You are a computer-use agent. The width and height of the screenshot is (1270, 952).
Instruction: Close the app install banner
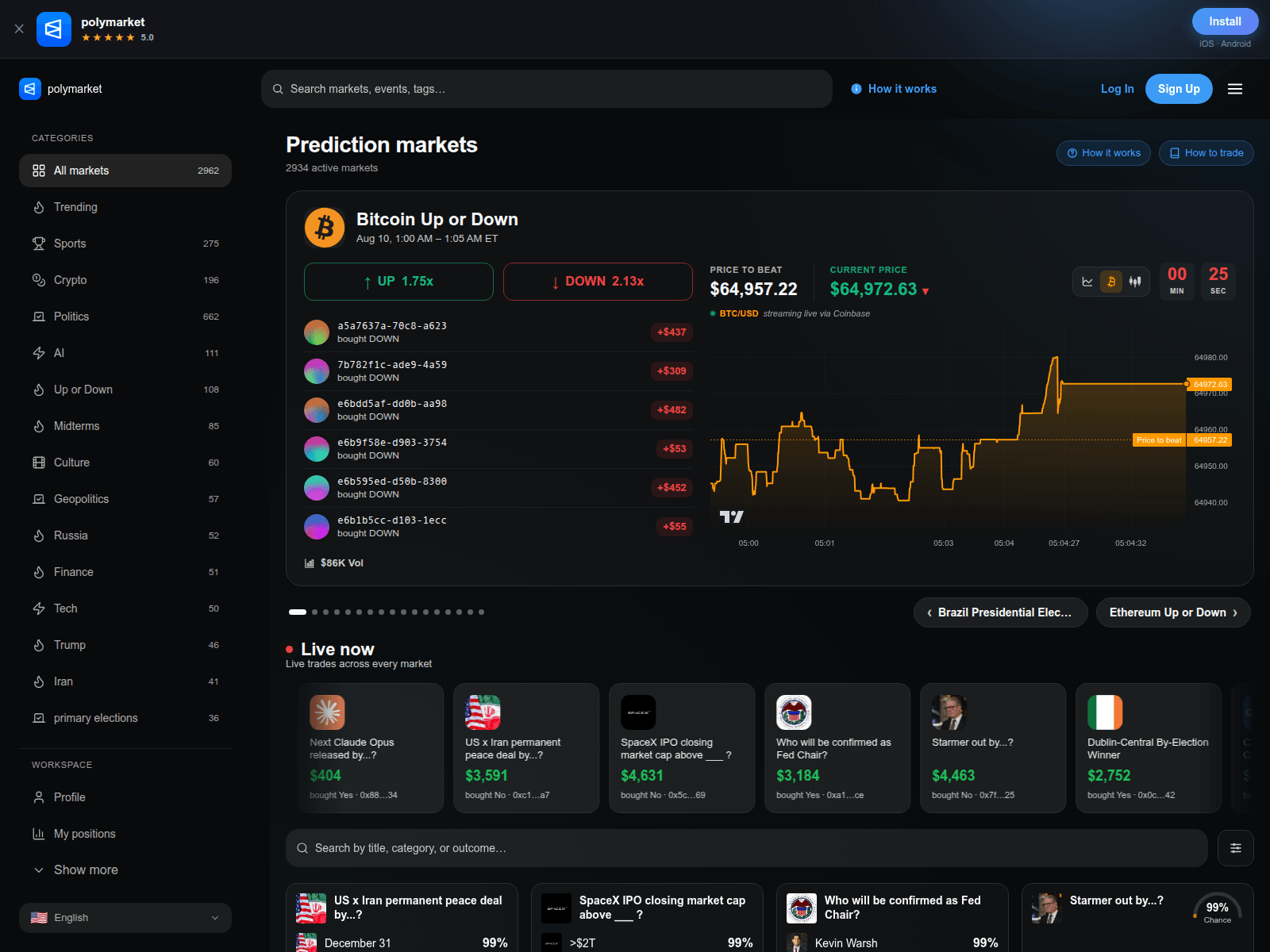tap(19, 29)
